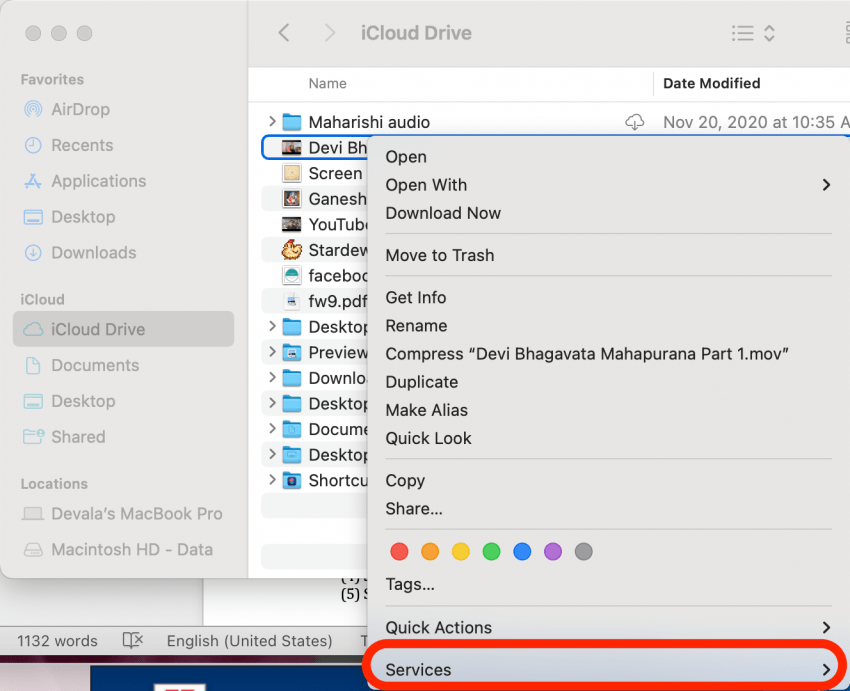Click the Finder back navigation arrow
This screenshot has height=691, width=850.
(x=284, y=33)
